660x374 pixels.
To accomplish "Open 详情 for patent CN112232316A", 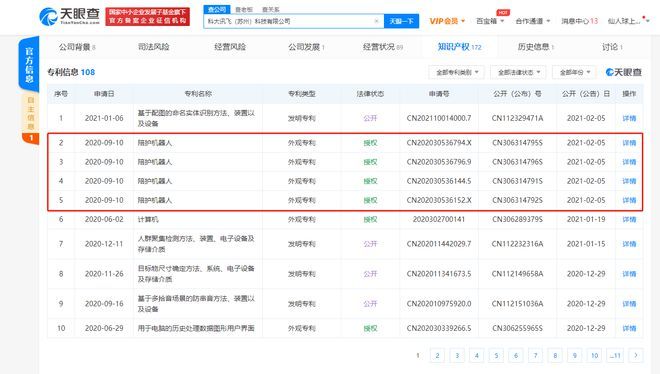I will [629, 244].
